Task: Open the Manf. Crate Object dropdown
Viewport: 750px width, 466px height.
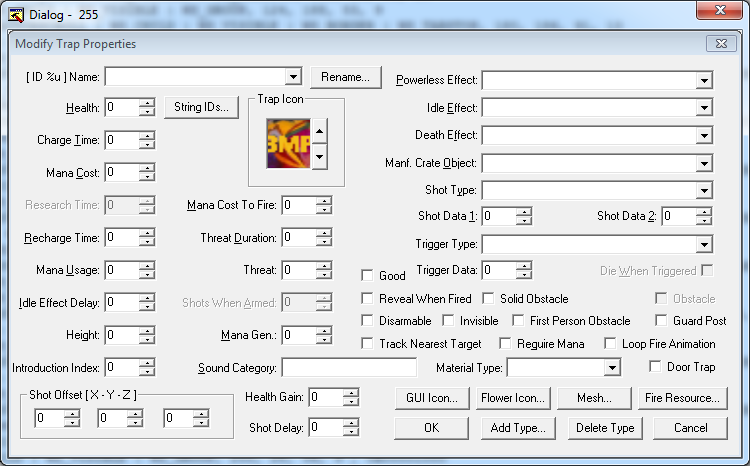Action: [x=704, y=163]
